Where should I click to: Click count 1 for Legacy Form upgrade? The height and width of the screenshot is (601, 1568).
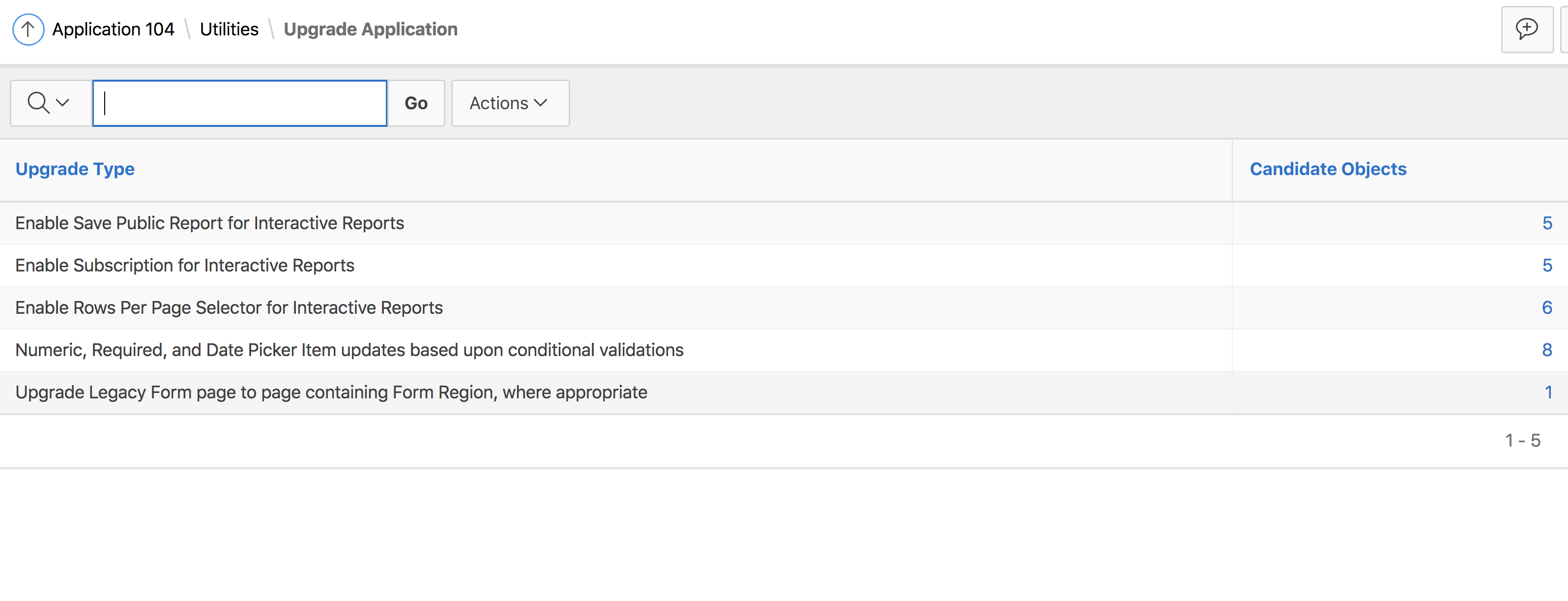point(1548,392)
